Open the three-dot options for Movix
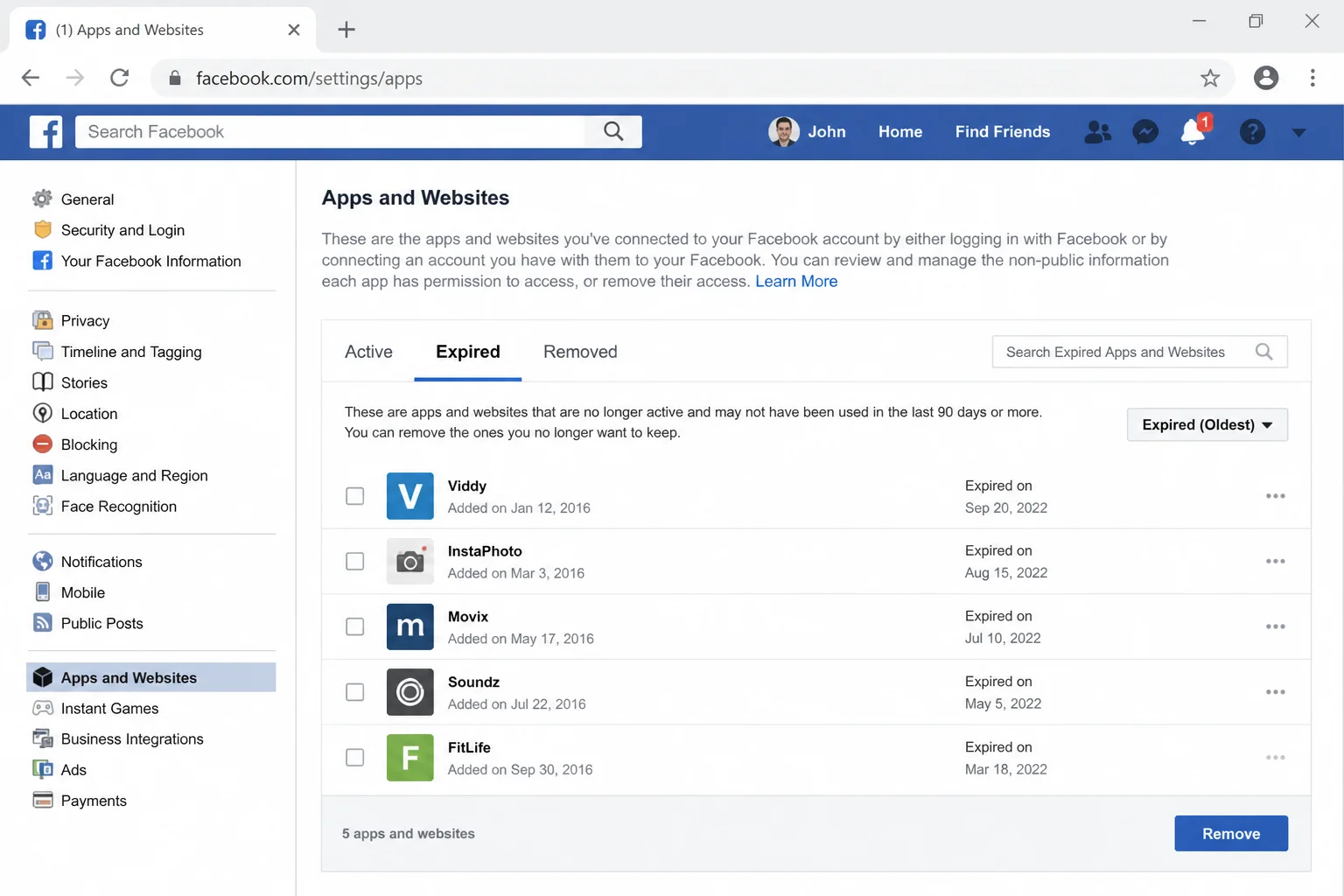Image resolution: width=1344 pixels, height=896 pixels. pos(1275,626)
